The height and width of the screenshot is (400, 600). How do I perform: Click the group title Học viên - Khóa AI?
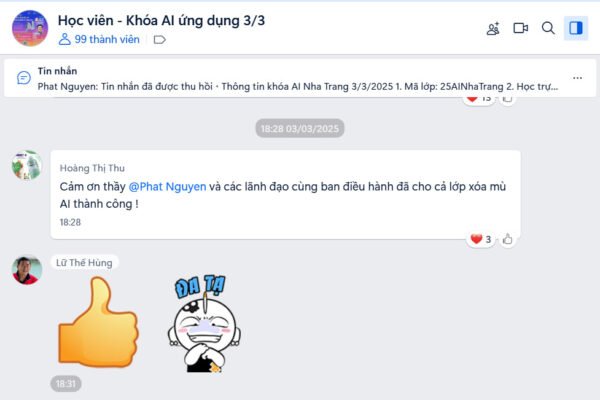coord(161,20)
